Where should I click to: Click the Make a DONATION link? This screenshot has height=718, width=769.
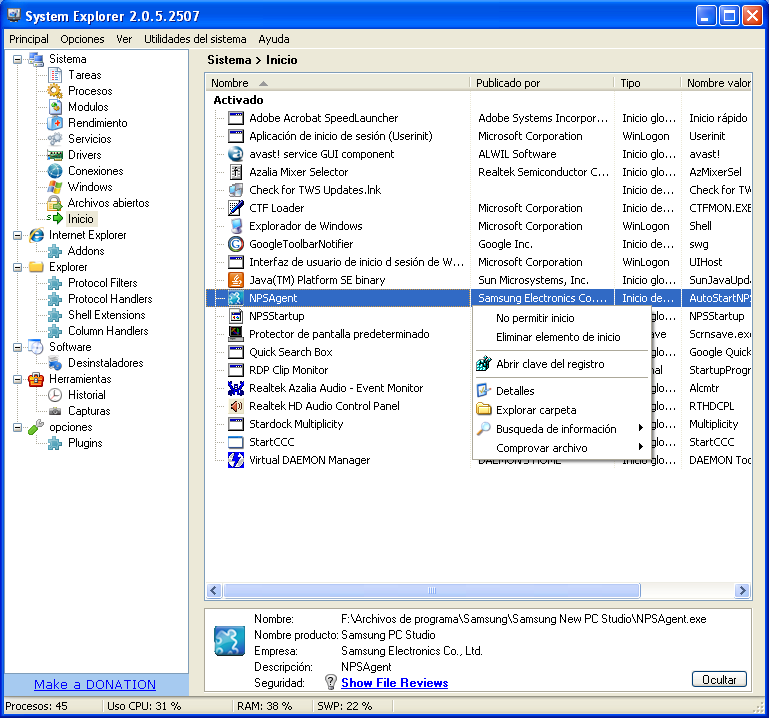tap(95, 685)
